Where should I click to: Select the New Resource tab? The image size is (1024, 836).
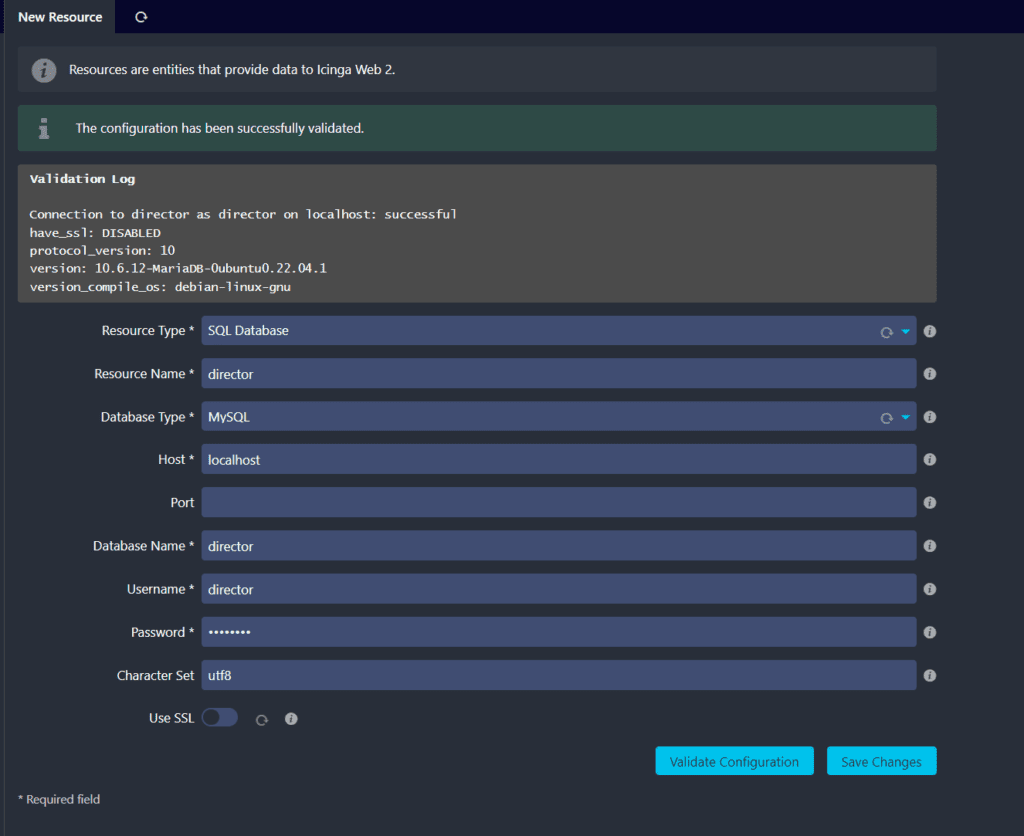60,17
